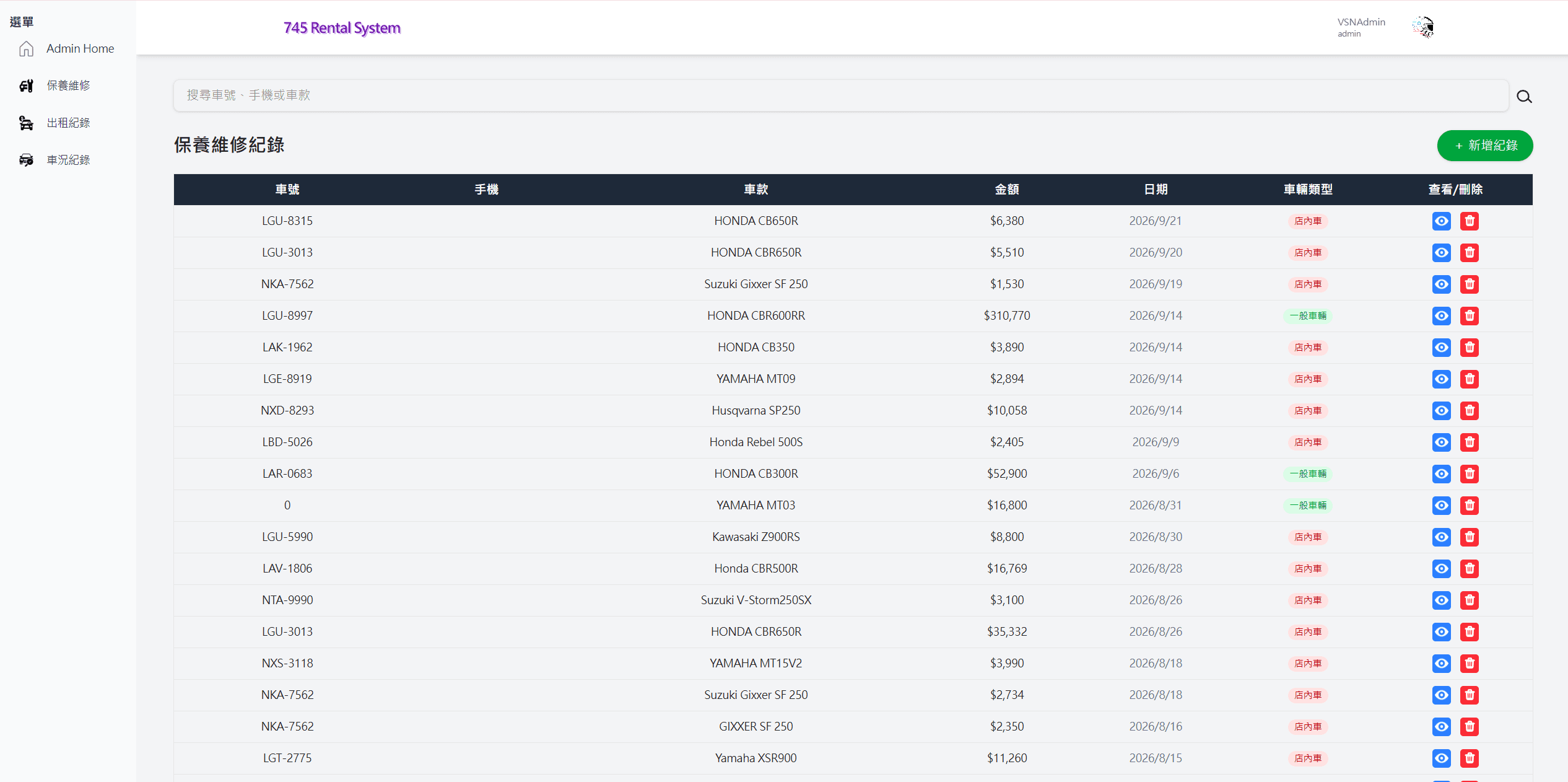Click the VSNAdmin user name
The width and height of the screenshot is (1568, 782).
1361,22
